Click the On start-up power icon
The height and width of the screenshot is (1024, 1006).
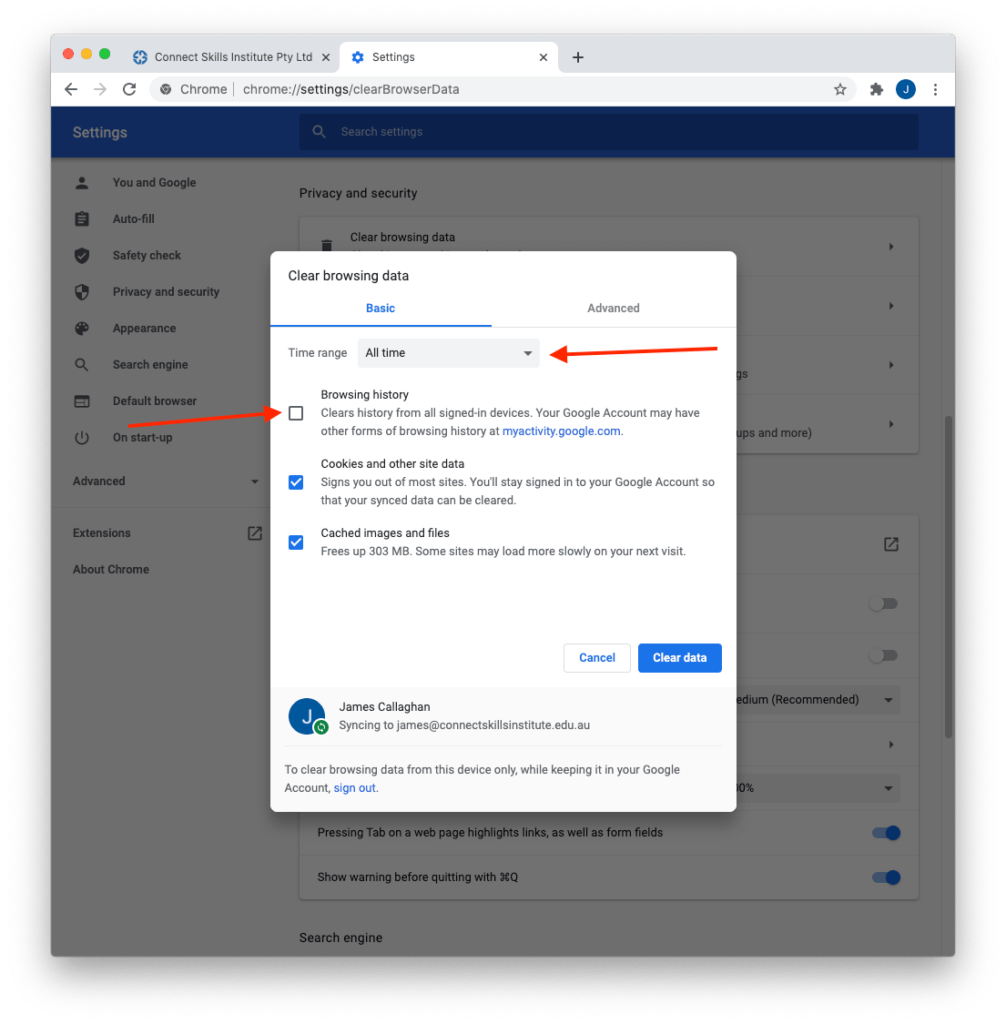coord(82,438)
